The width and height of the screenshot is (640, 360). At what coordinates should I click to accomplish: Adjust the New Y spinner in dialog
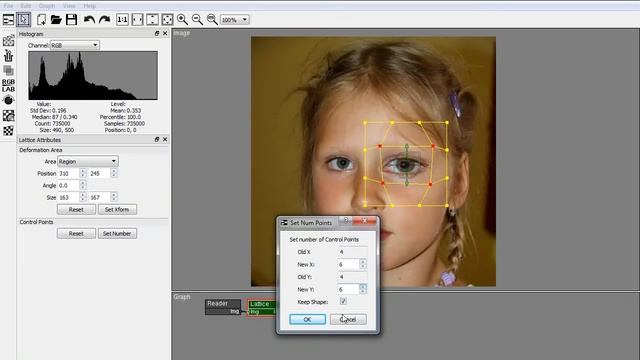pos(363,289)
